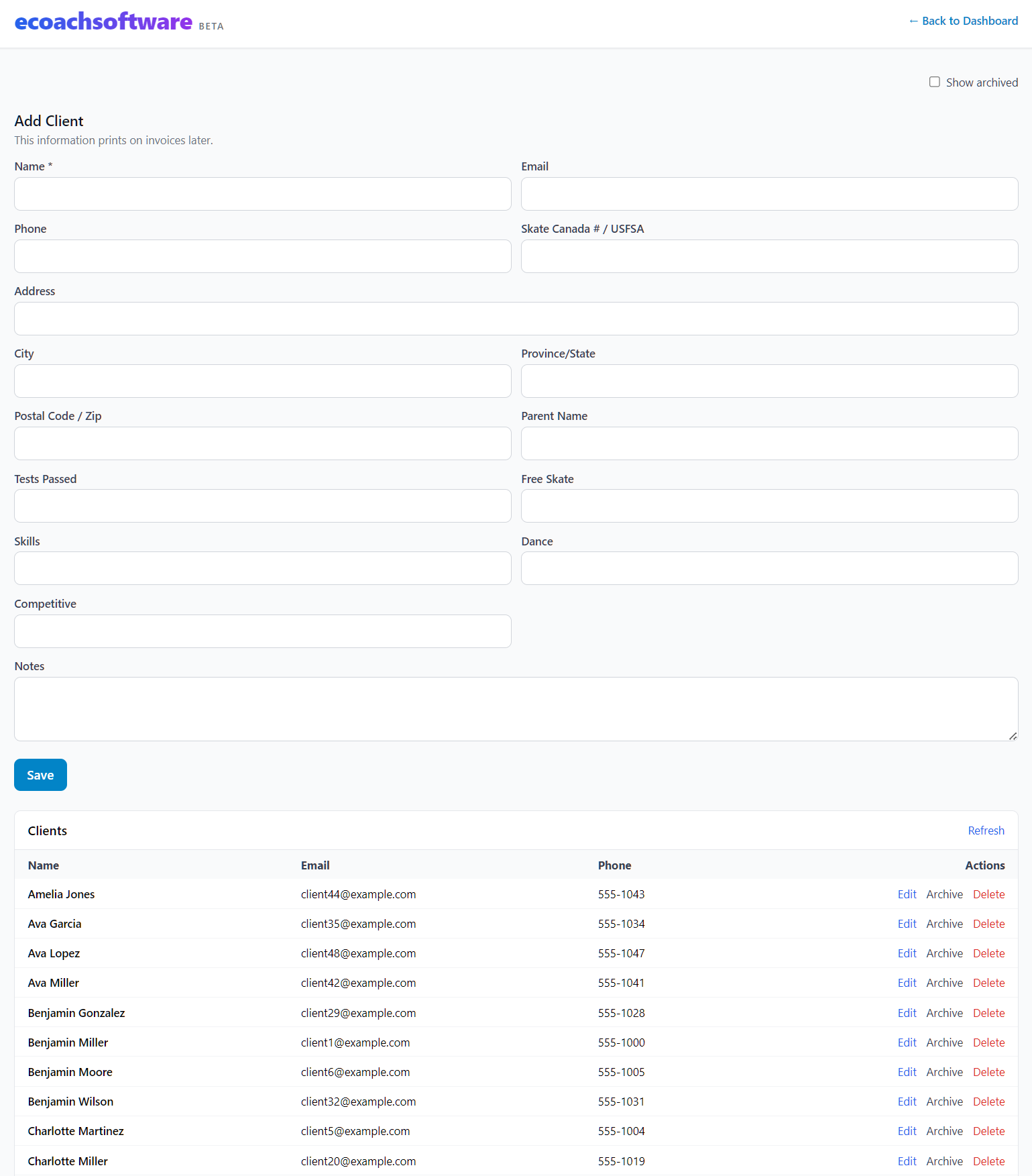
Task: Focus the Parent Name field
Action: coord(769,443)
